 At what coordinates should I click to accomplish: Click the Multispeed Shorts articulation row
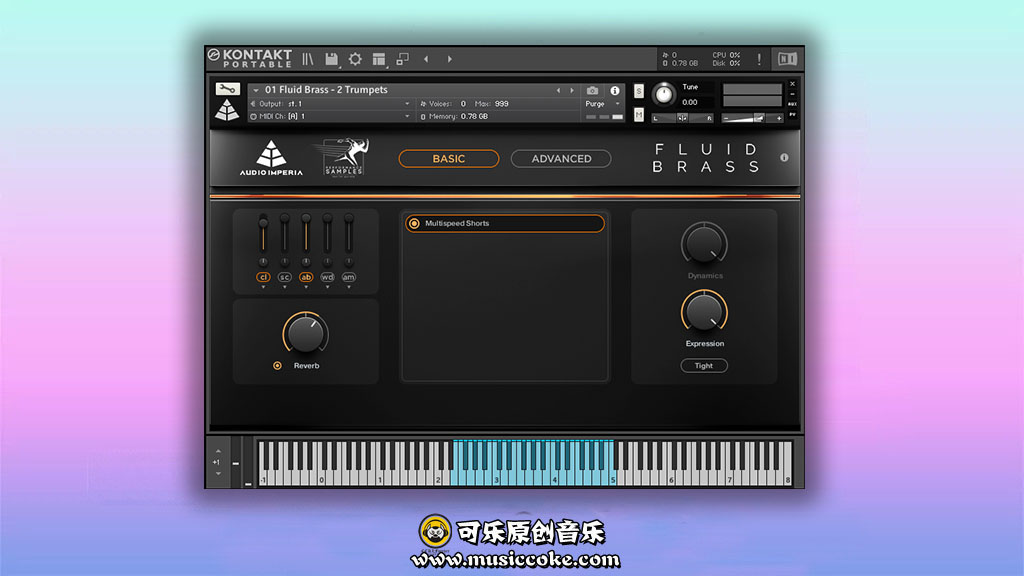[505, 223]
